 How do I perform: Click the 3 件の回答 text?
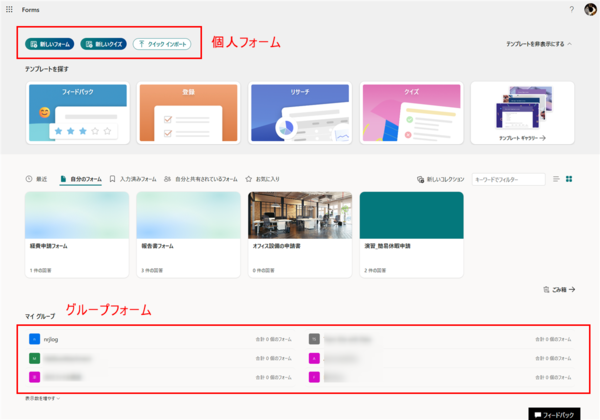[x=152, y=270]
